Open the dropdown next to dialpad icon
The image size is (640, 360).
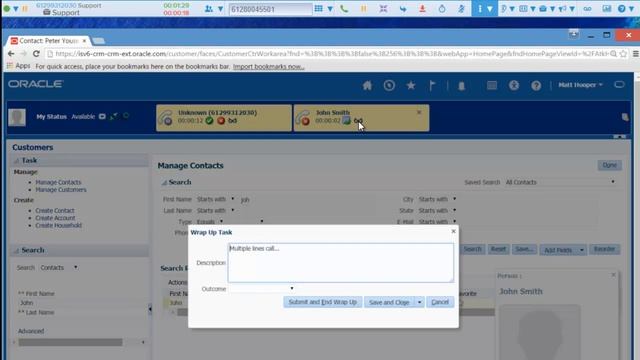[x=330, y=9]
